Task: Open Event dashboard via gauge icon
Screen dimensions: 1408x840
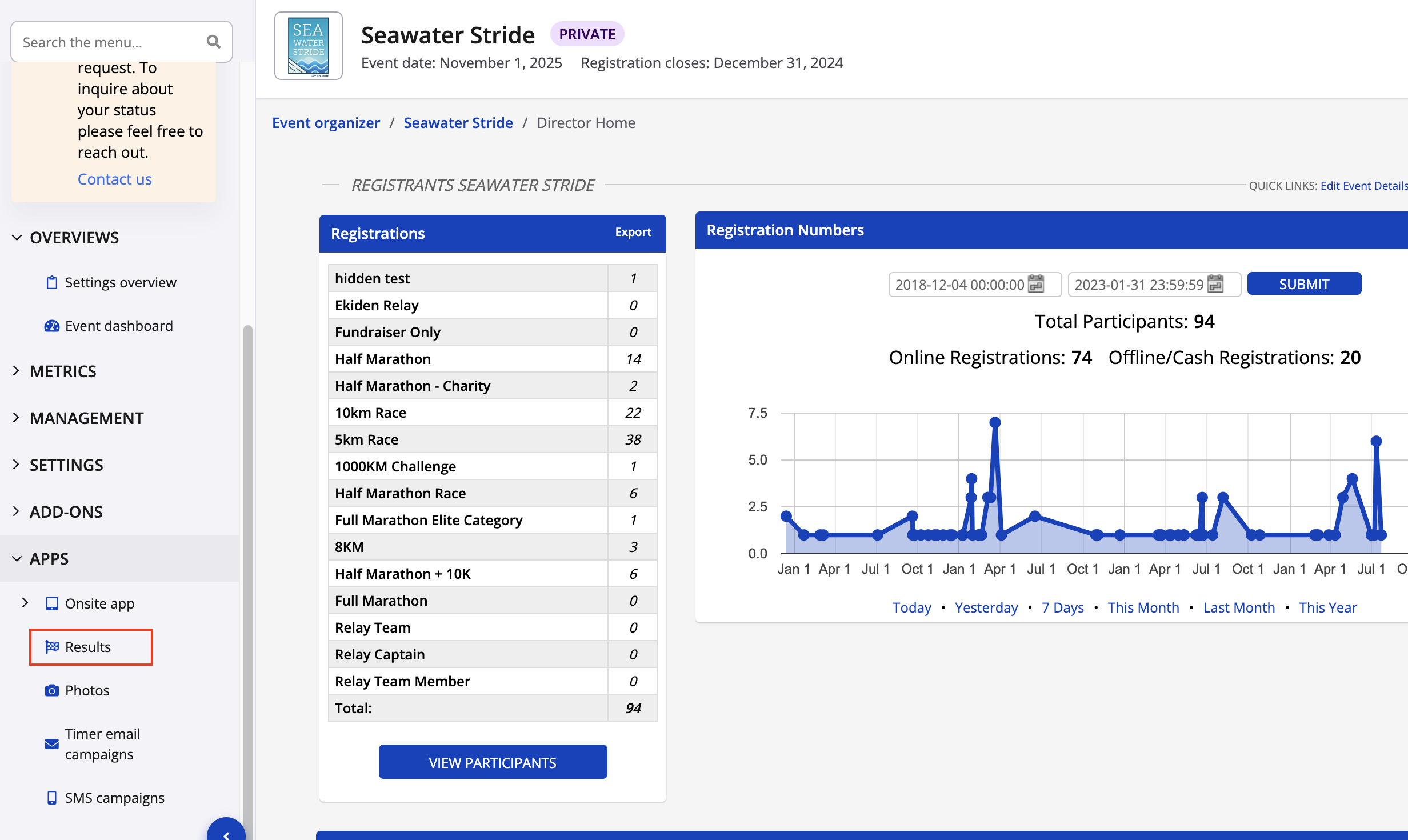Action: tap(51, 326)
